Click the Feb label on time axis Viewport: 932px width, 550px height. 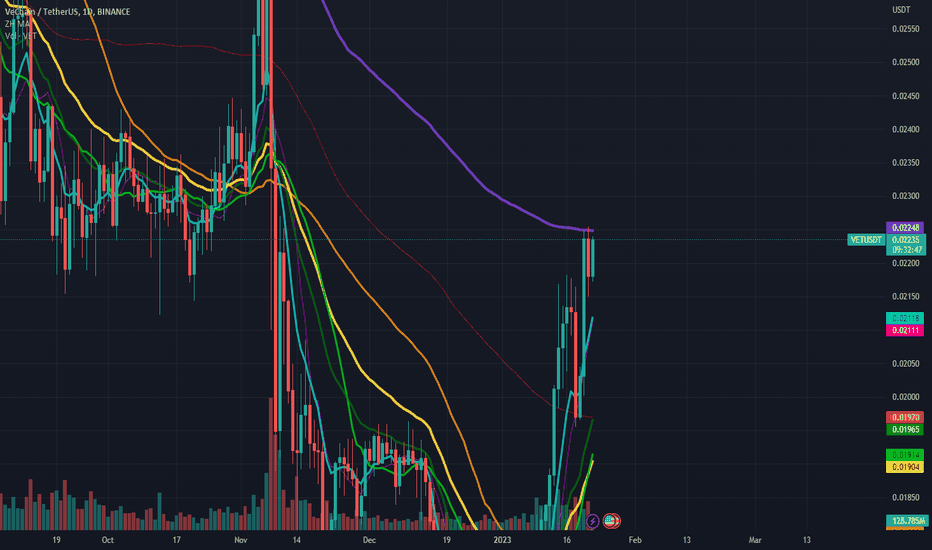pos(635,540)
